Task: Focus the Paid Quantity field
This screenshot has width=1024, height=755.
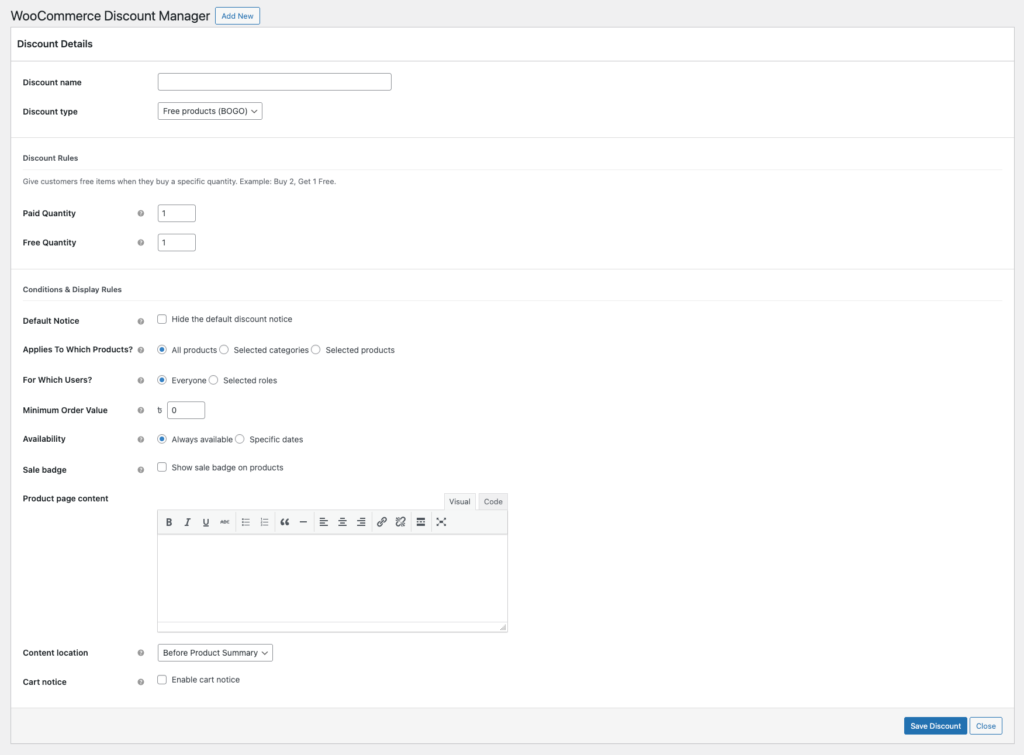Action: (x=176, y=213)
